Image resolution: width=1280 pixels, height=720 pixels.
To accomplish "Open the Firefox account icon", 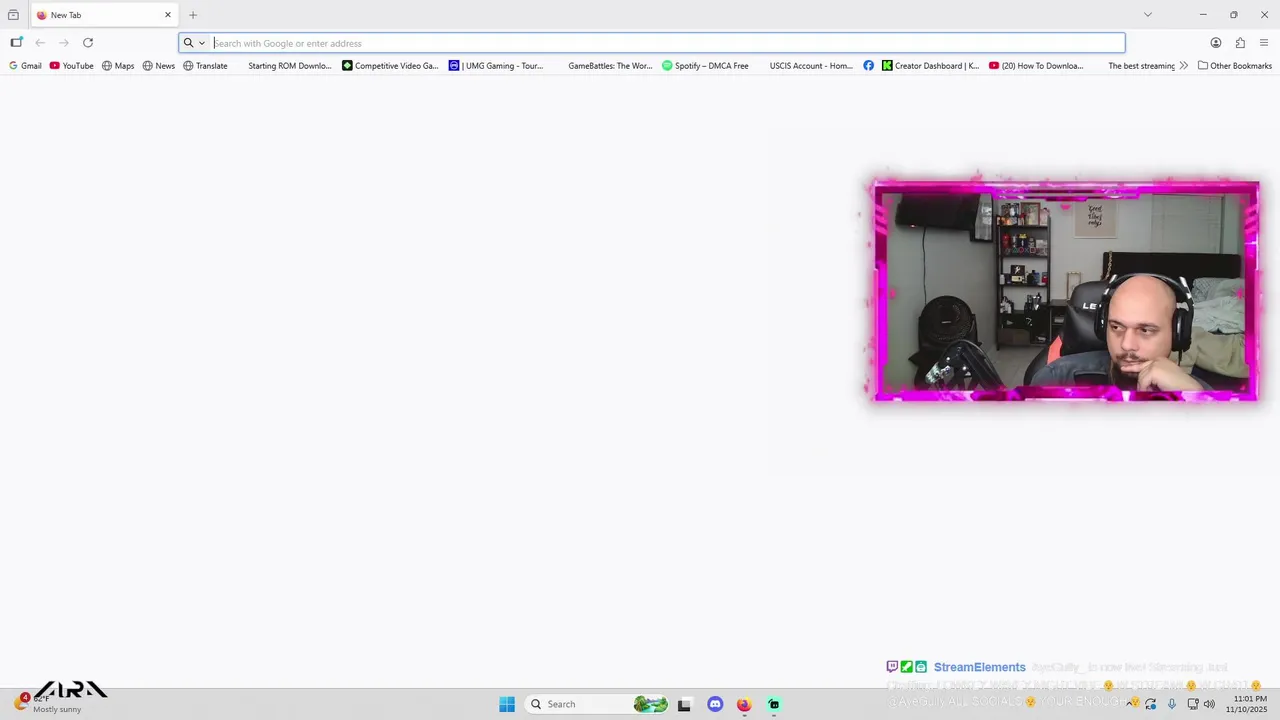I will (x=1216, y=43).
